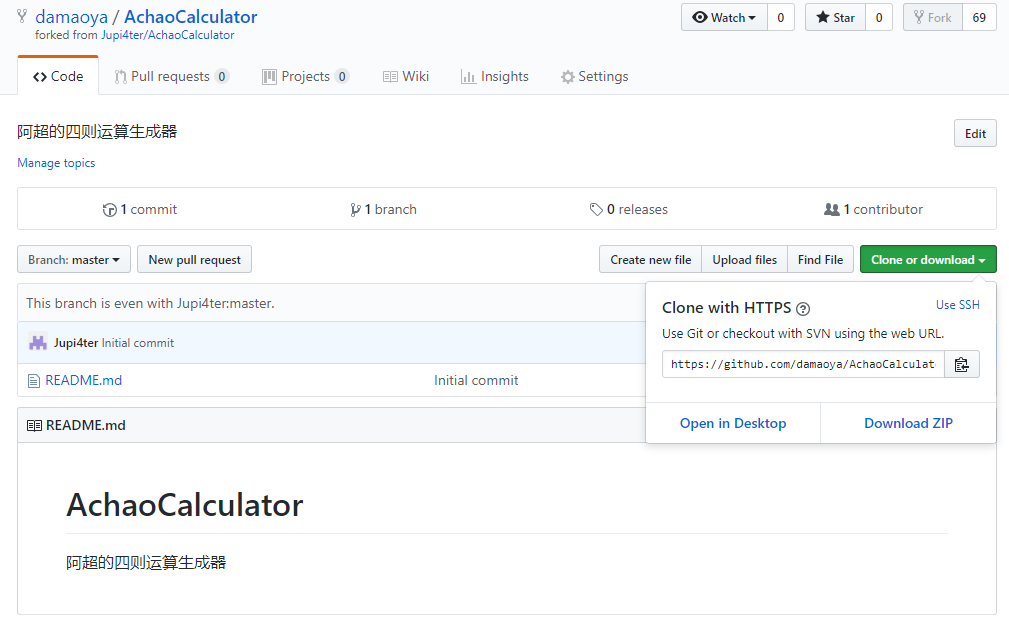Click the tag icon next to 0 releases
The image size is (1009, 628).
[596, 209]
